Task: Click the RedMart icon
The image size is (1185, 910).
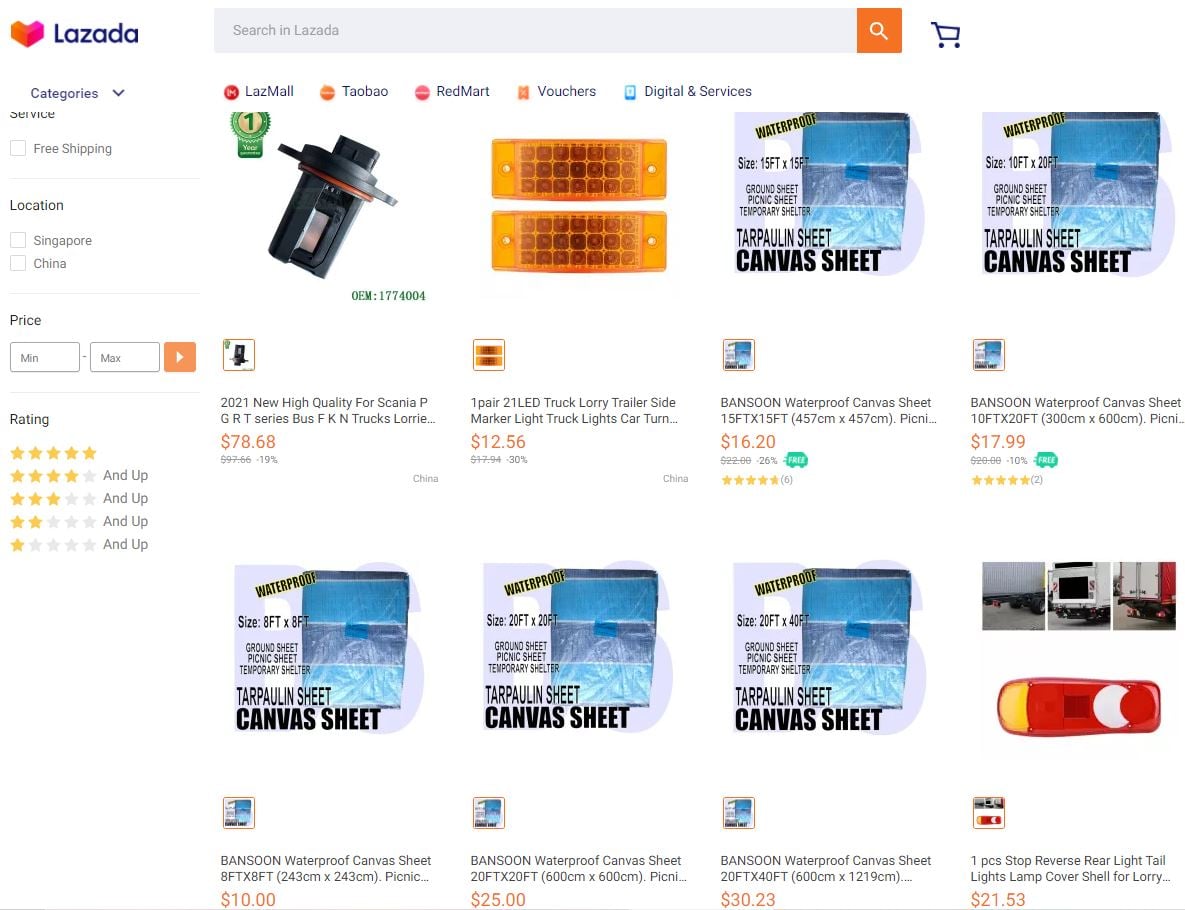Action: (x=422, y=92)
